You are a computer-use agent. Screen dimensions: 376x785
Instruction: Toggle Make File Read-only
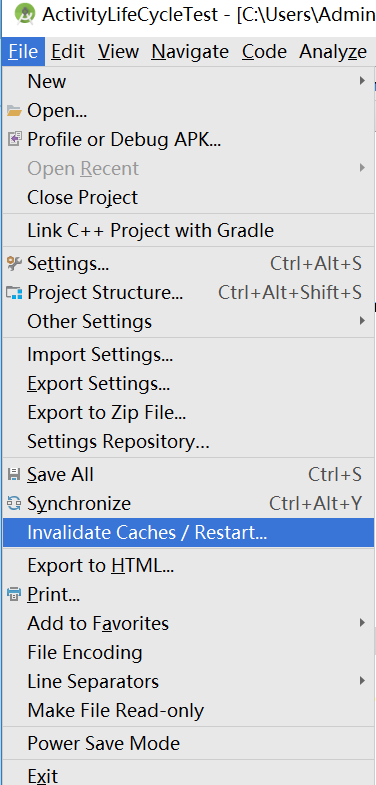188,710
